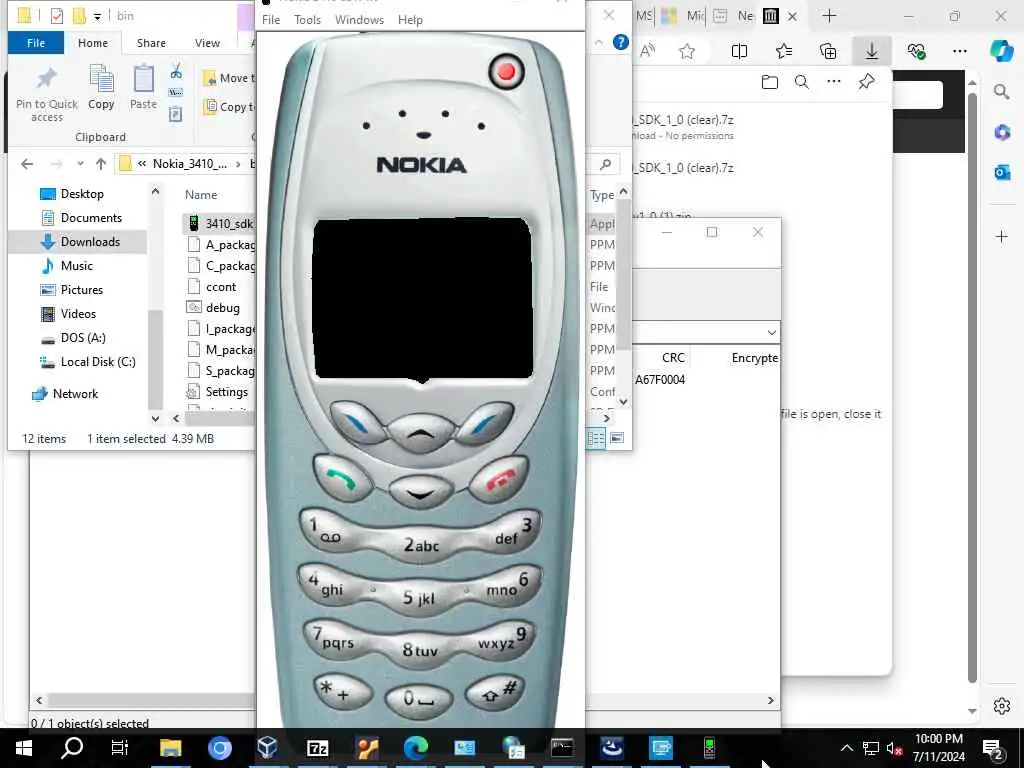
Task: Tap the down arrow navigation key on phone
Action: pos(421,492)
